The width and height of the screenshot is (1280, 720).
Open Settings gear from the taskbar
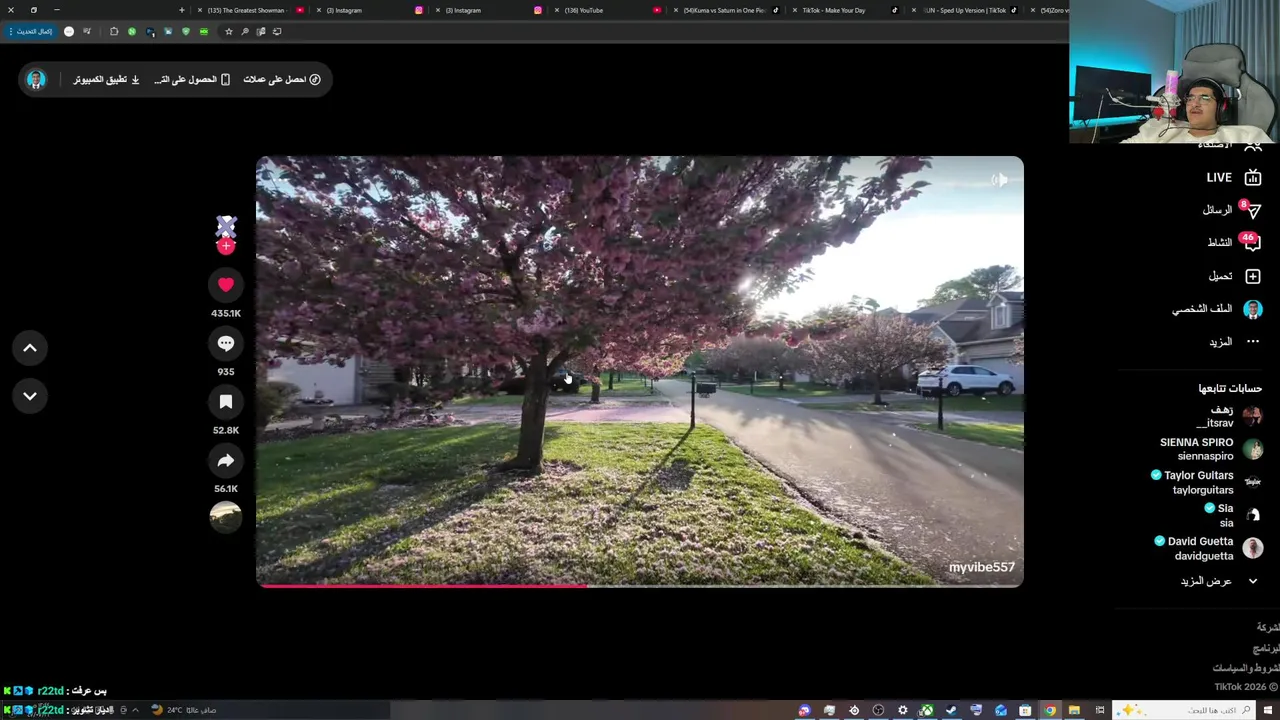point(902,710)
